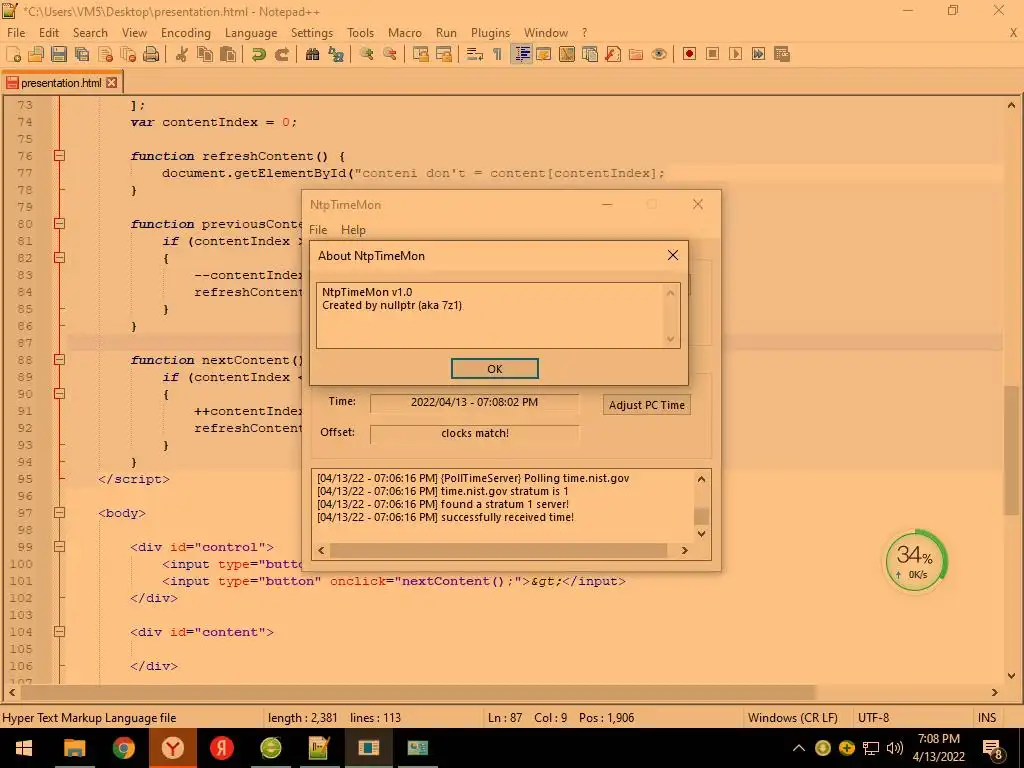Click the Adjust PC Time button
The height and width of the screenshot is (768, 1024).
click(647, 405)
